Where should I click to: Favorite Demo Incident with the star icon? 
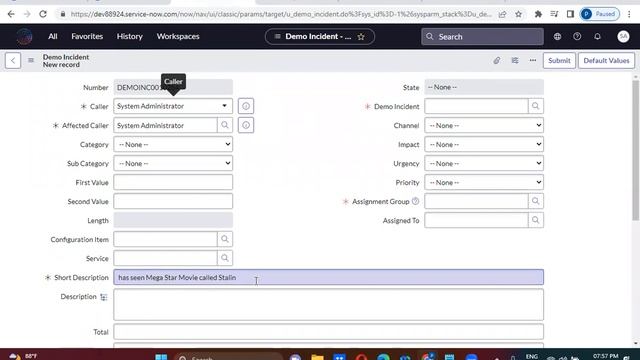[361, 37]
